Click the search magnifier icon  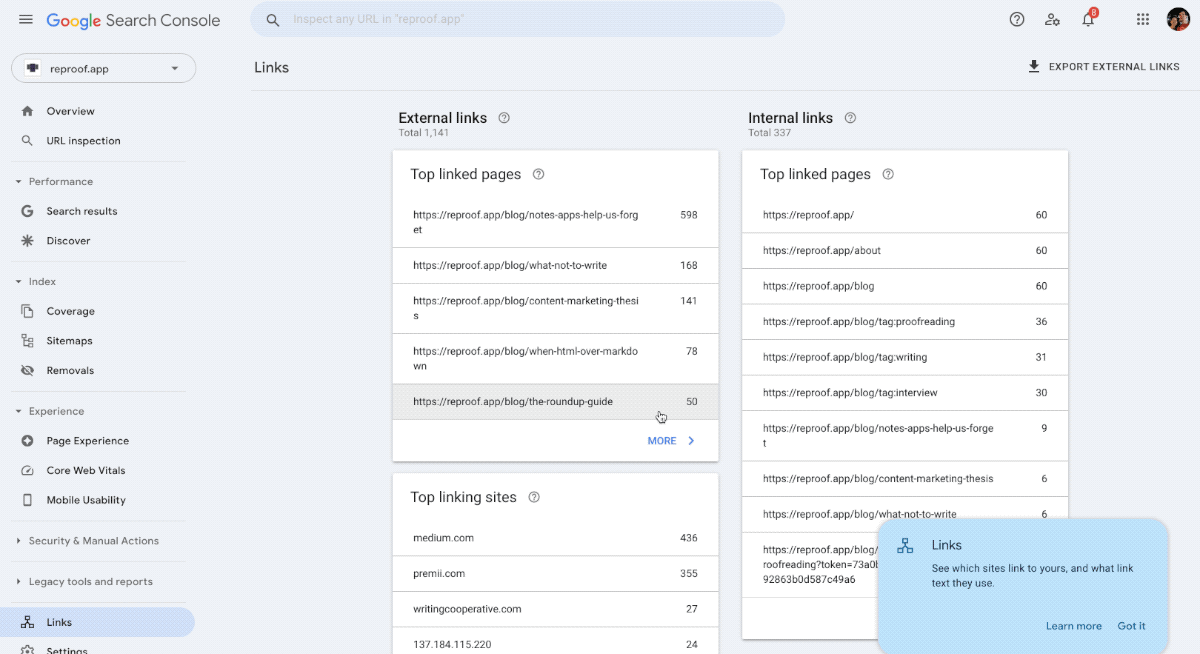coord(272,20)
